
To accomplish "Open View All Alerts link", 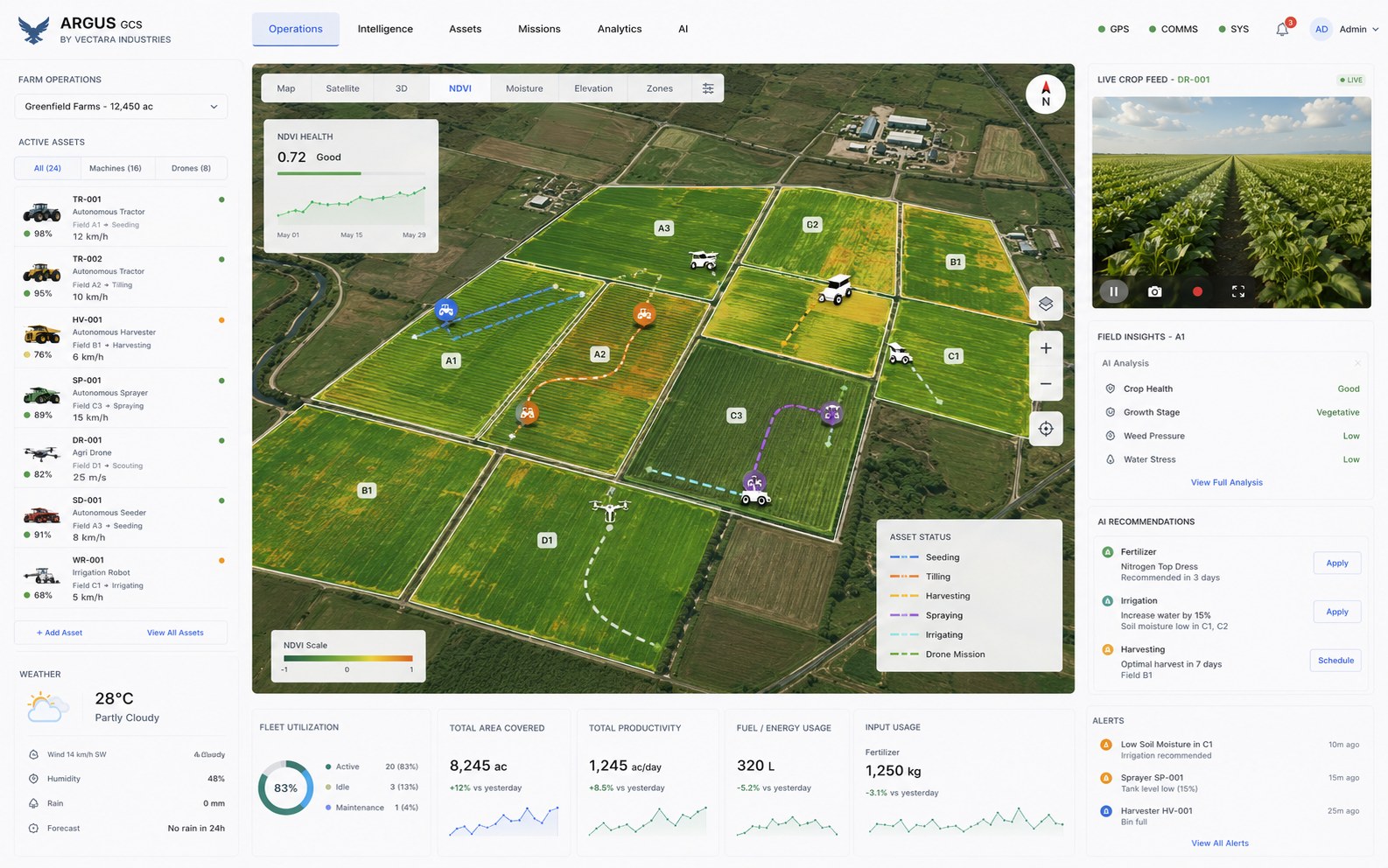I will pos(1220,843).
